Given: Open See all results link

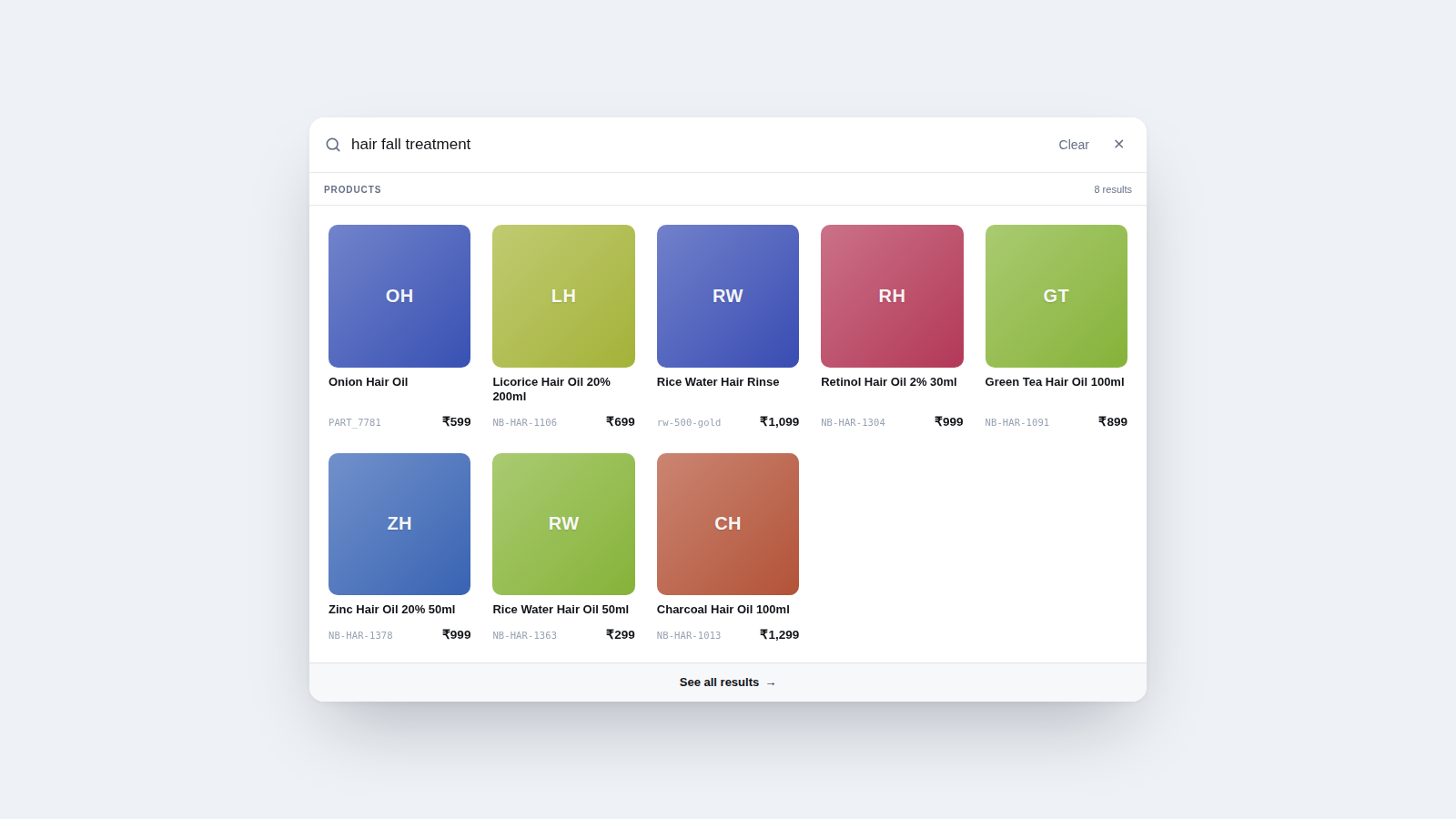Looking at the screenshot, I should tap(728, 682).
